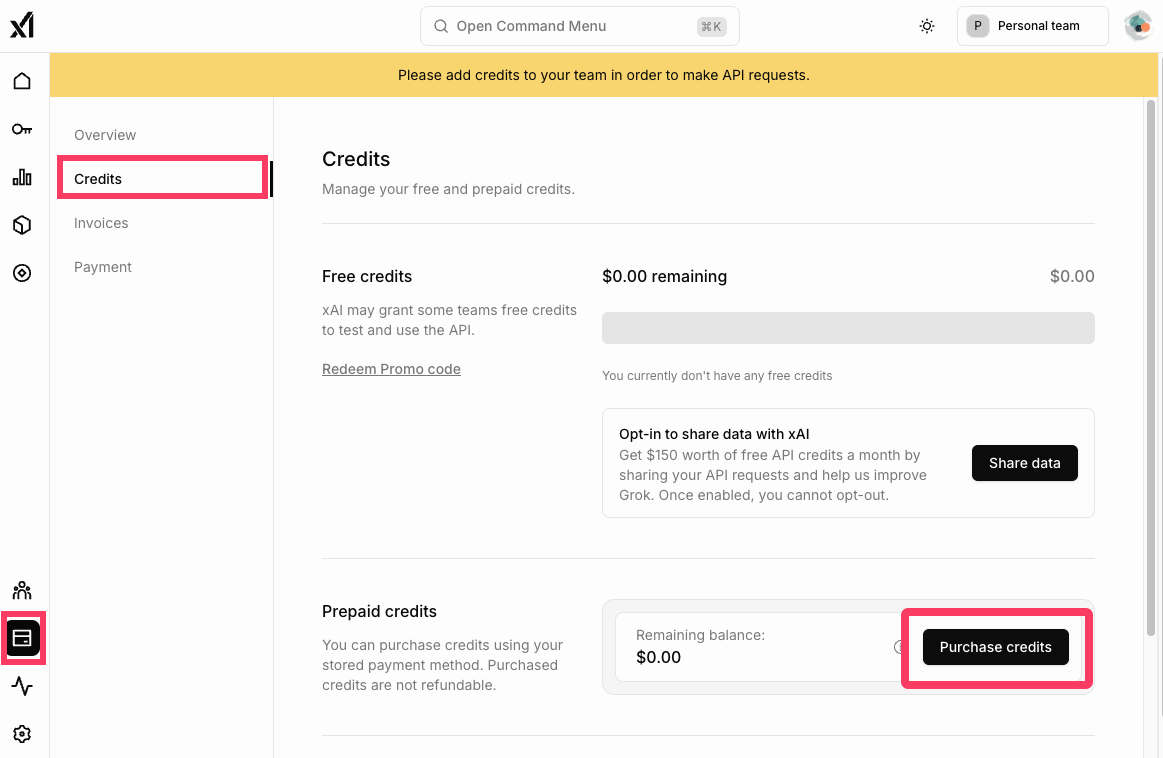The width and height of the screenshot is (1163, 758).
Task: Open API Keys via key icon
Action: [22, 129]
